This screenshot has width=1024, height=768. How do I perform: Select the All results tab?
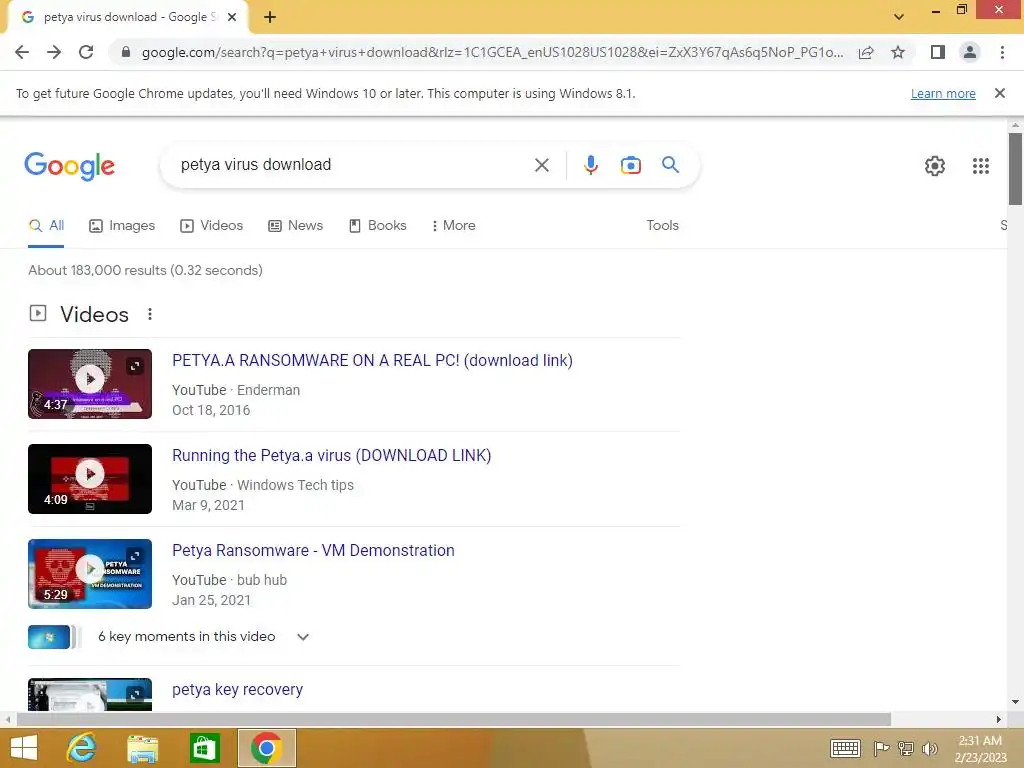click(x=46, y=225)
